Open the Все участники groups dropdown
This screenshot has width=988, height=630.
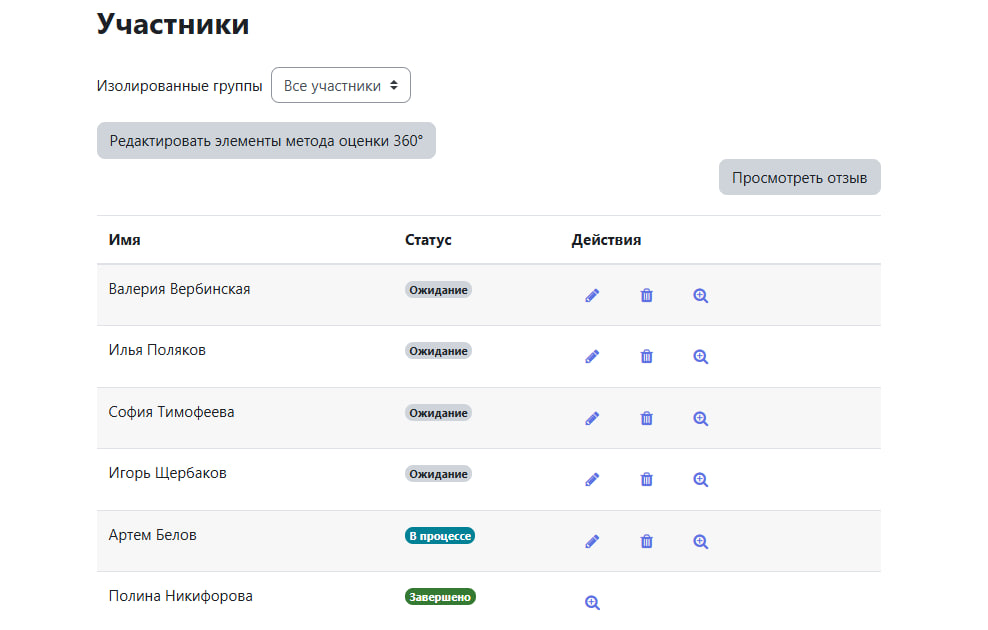[341, 86]
